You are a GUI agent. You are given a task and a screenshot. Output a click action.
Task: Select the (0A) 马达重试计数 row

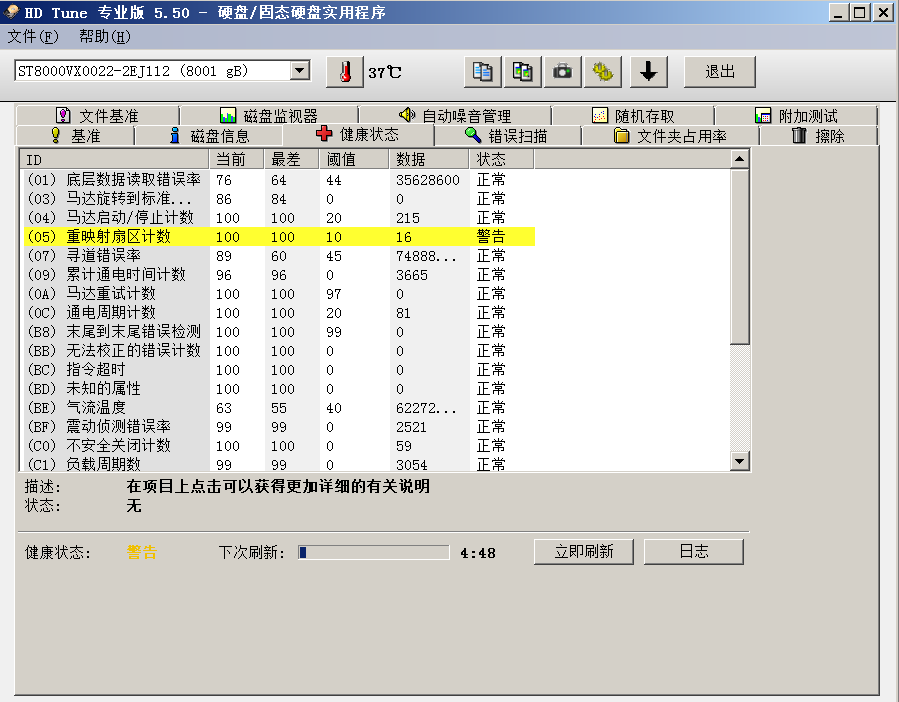click(x=279, y=294)
